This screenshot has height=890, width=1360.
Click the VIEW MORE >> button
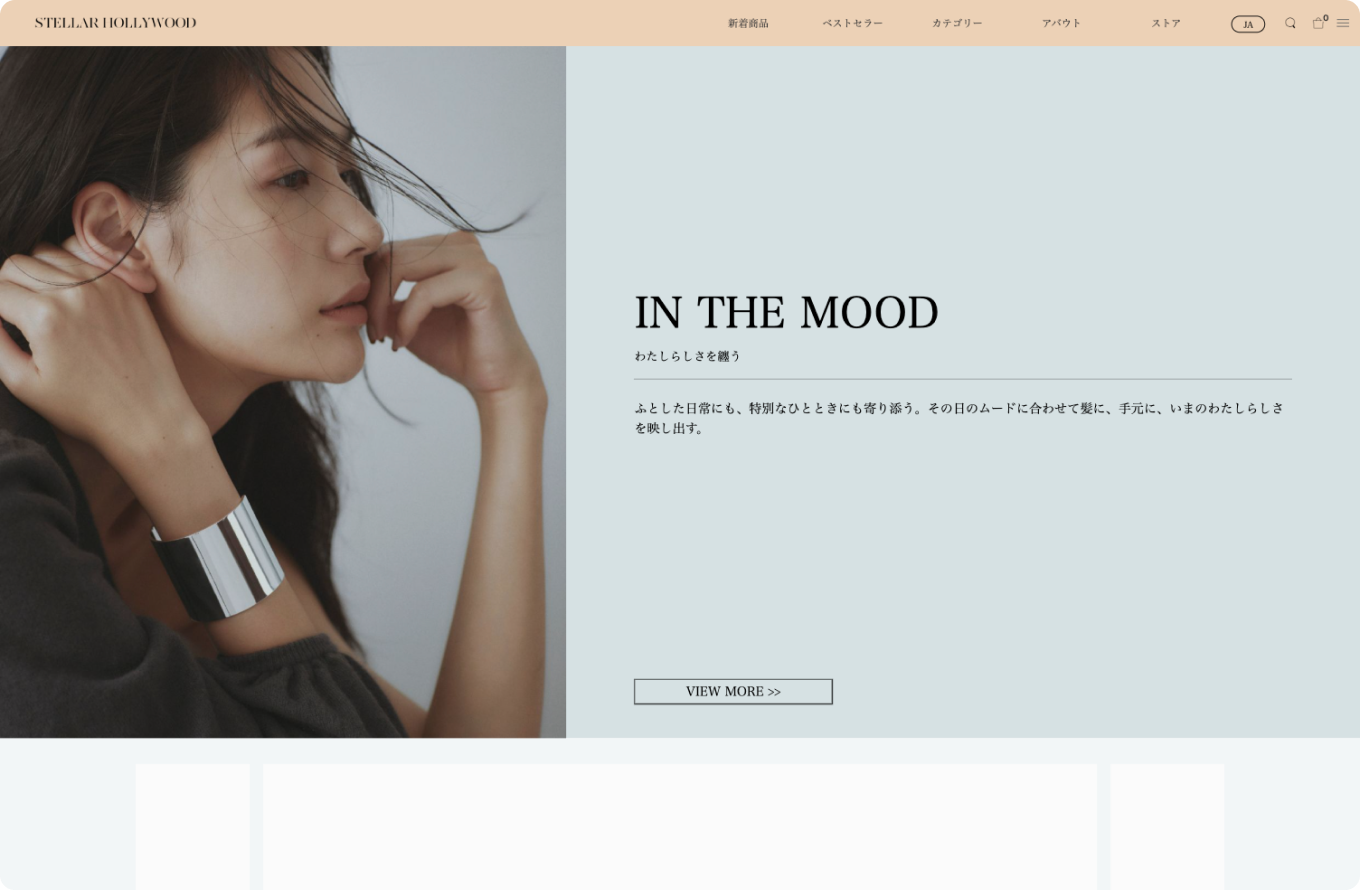[x=733, y=692]
